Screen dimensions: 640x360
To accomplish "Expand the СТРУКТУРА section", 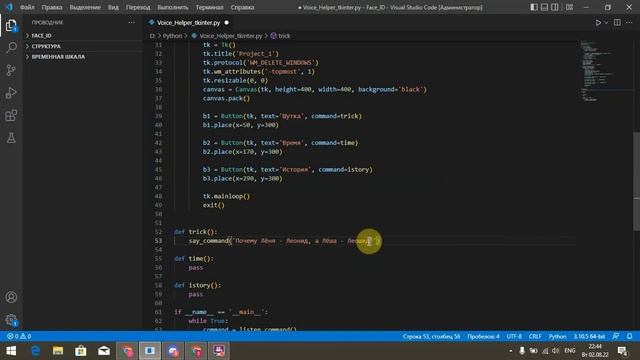I will pyautogui.click(x=46, y=47).
